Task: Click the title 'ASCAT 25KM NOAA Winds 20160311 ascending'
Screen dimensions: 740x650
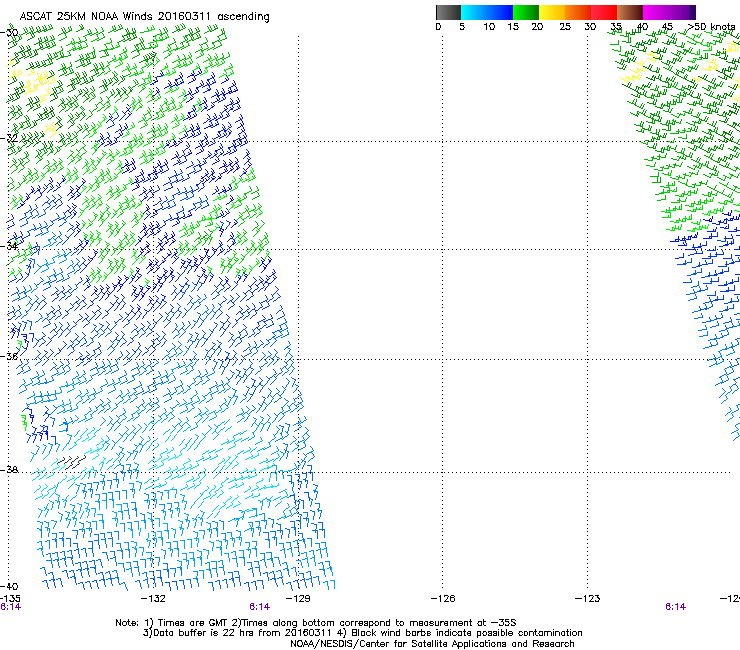Action: click(x=144, y=17)
